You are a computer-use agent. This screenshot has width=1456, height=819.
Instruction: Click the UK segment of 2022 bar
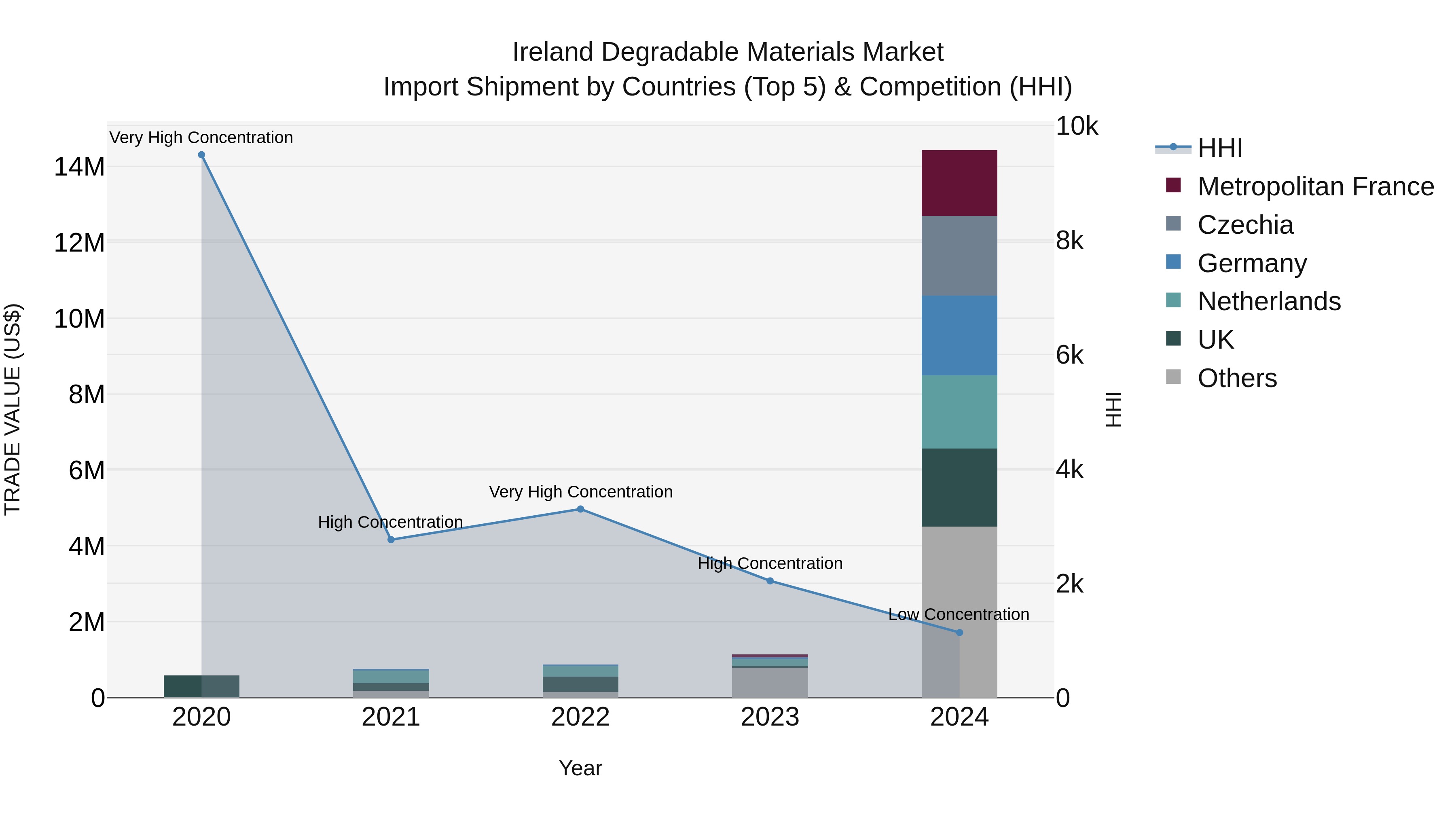pos(580,684)
